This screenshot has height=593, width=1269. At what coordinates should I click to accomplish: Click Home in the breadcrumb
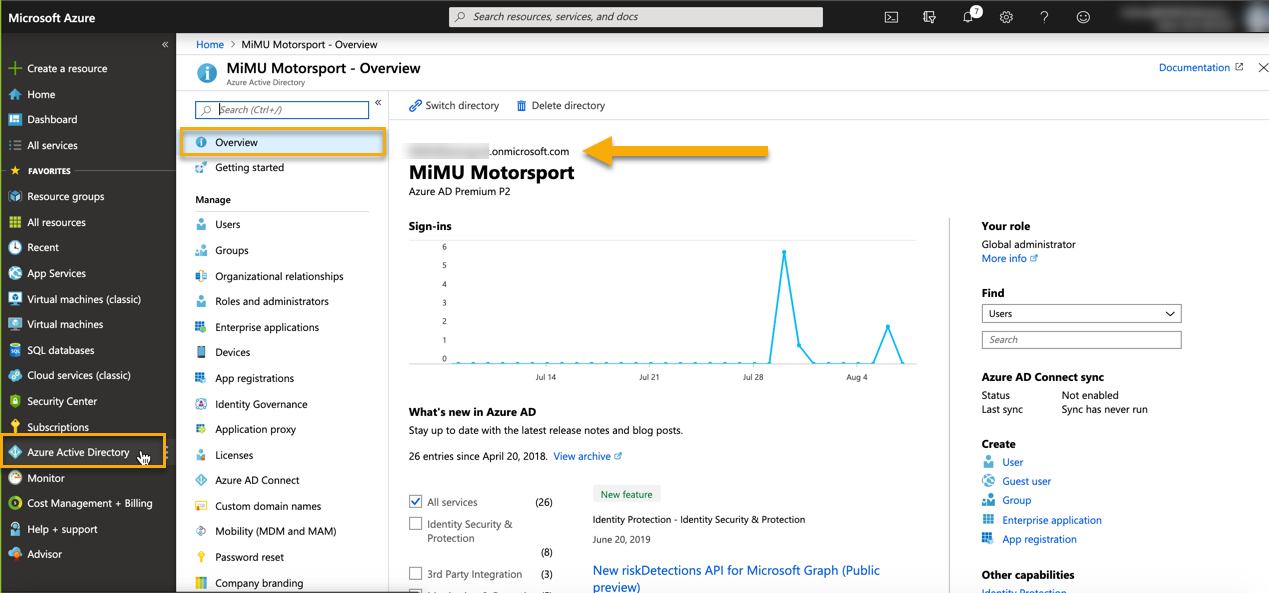(210, 45)
